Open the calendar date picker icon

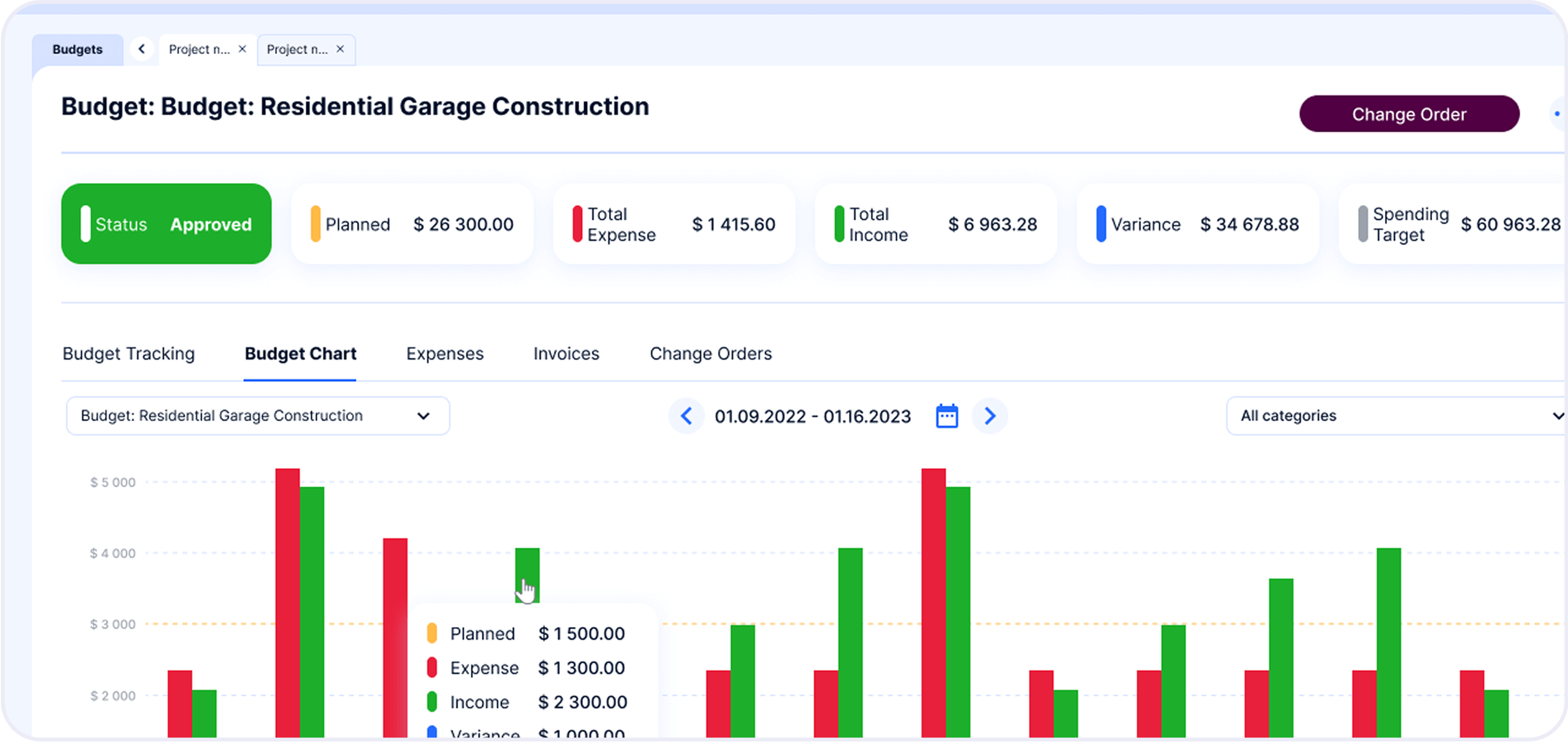tap(946, 416)
